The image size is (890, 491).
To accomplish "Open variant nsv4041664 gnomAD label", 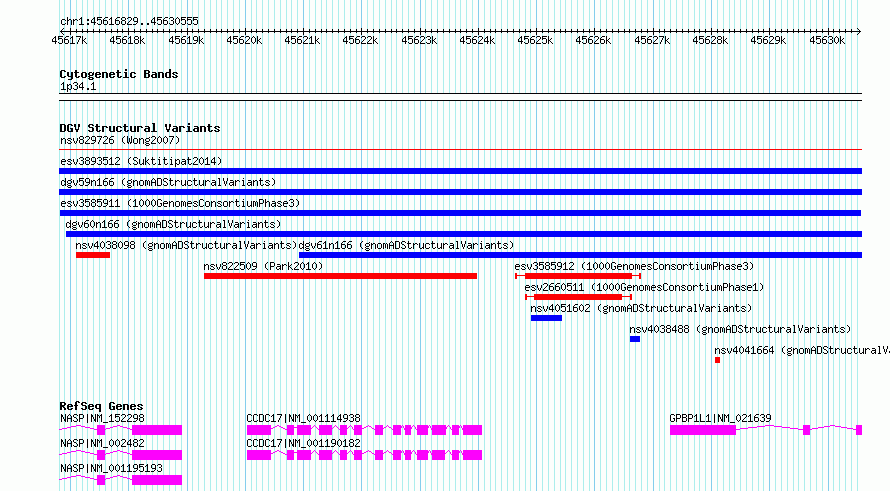I will pyautogui.click(x=801, y=350).
